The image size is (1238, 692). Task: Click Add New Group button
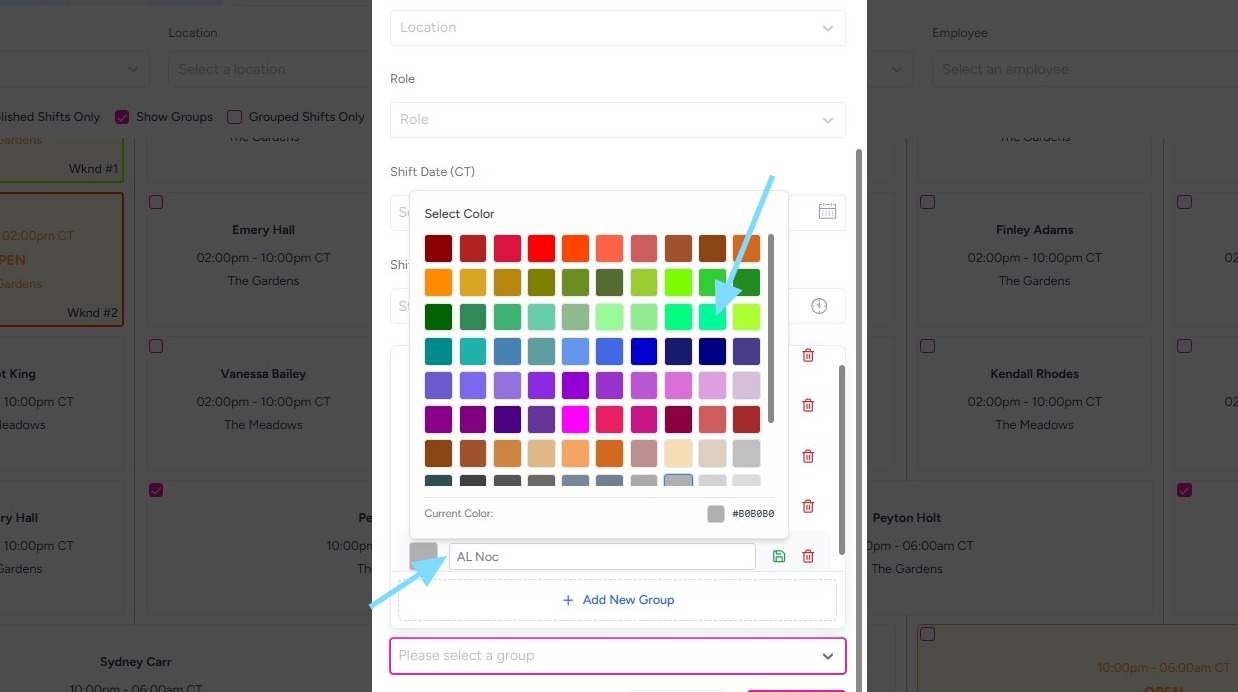(x=617, y=600)
